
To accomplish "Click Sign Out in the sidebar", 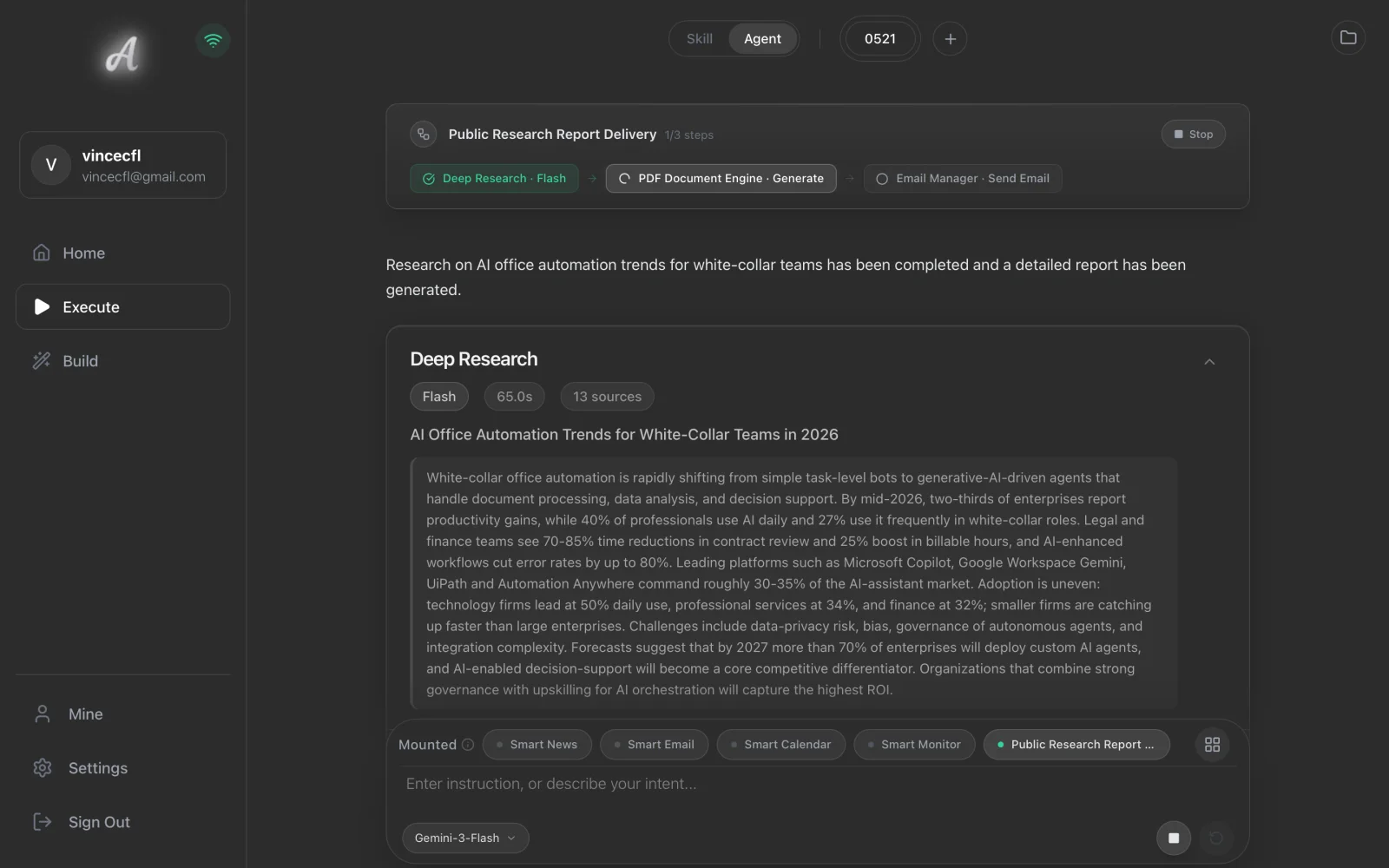I will point(122,822).
